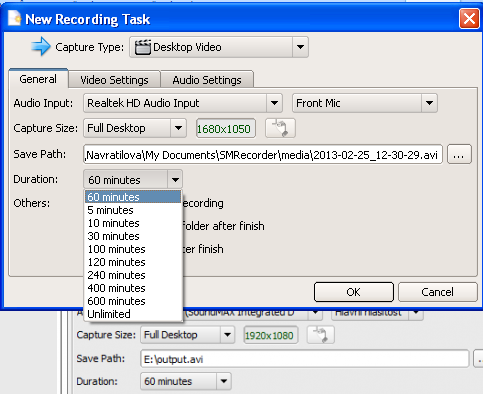Click the region picker hand icon beside 1680x1050
The height and width of the screenshot is (394, 483).
(x=280, y=128)
